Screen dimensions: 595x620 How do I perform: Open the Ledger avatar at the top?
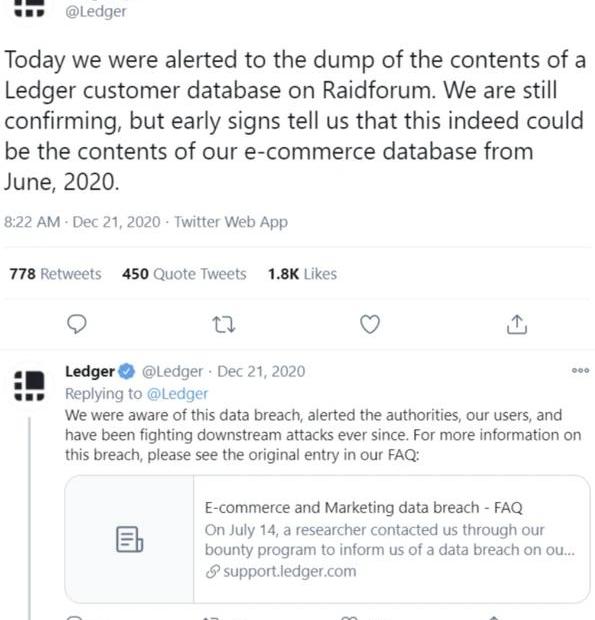tap(29, 9)
